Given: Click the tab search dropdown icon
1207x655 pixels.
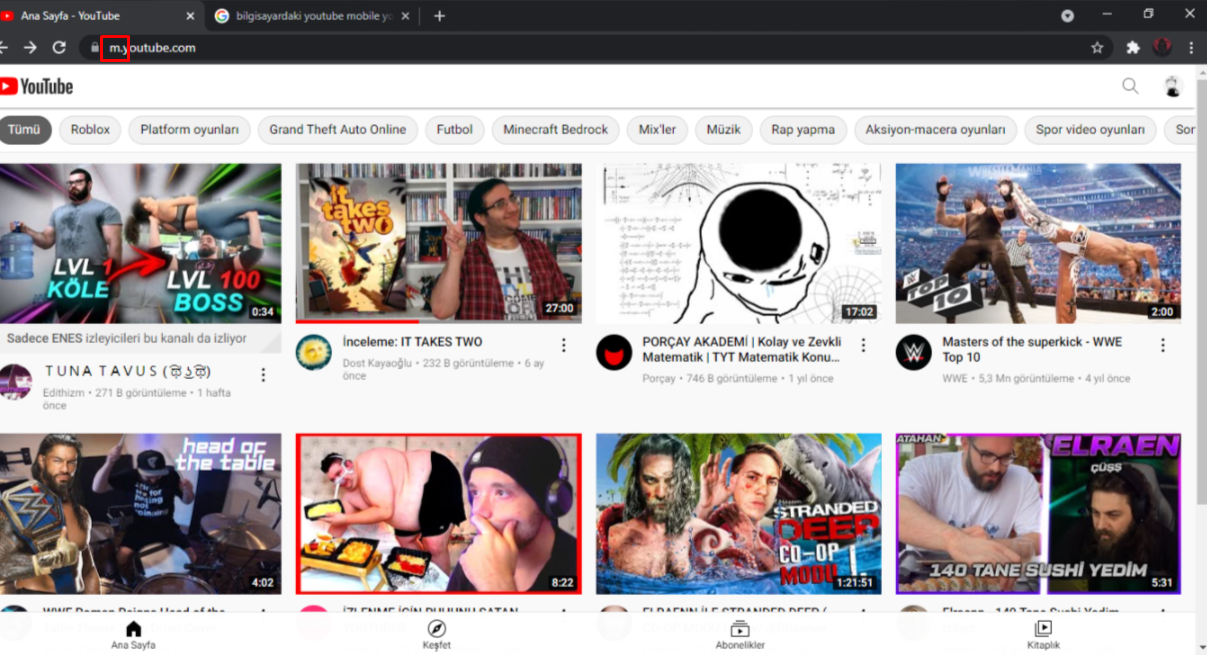Looking at the screenshot, I should (1067, 16).
